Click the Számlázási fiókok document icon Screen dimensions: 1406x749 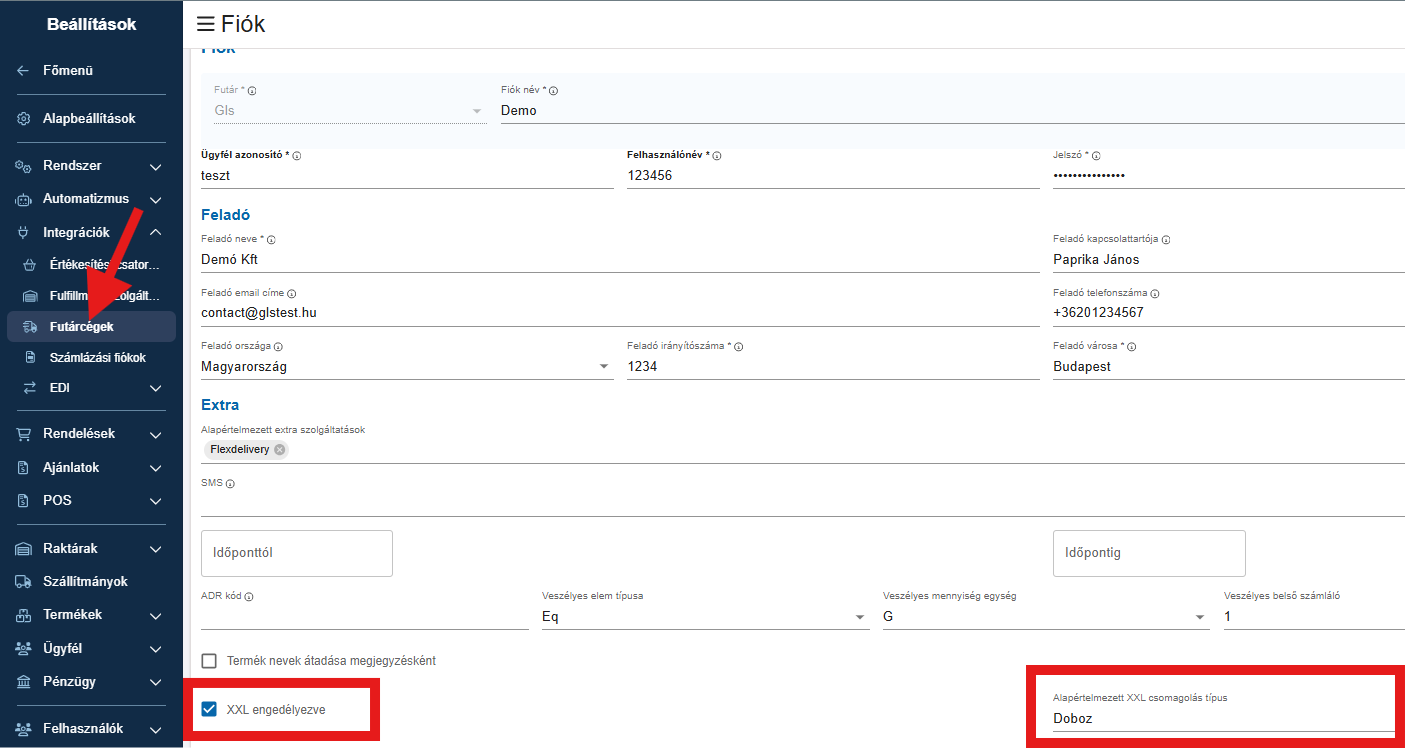coord(30,357)
